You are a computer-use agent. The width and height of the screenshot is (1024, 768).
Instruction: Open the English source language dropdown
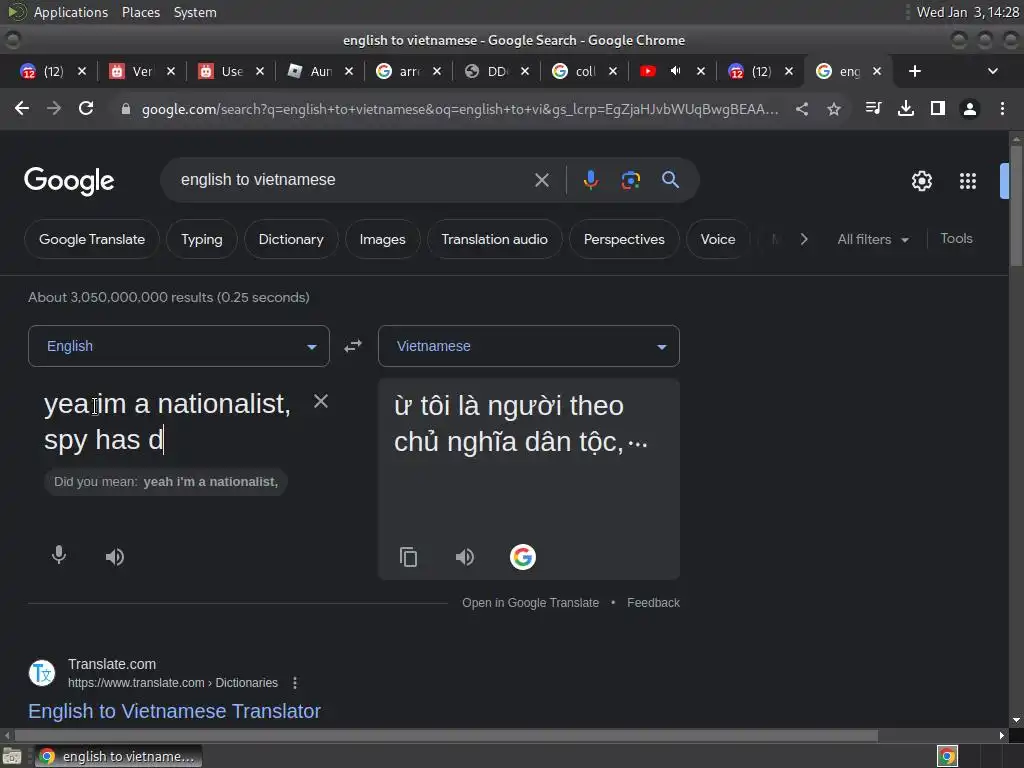179,346
